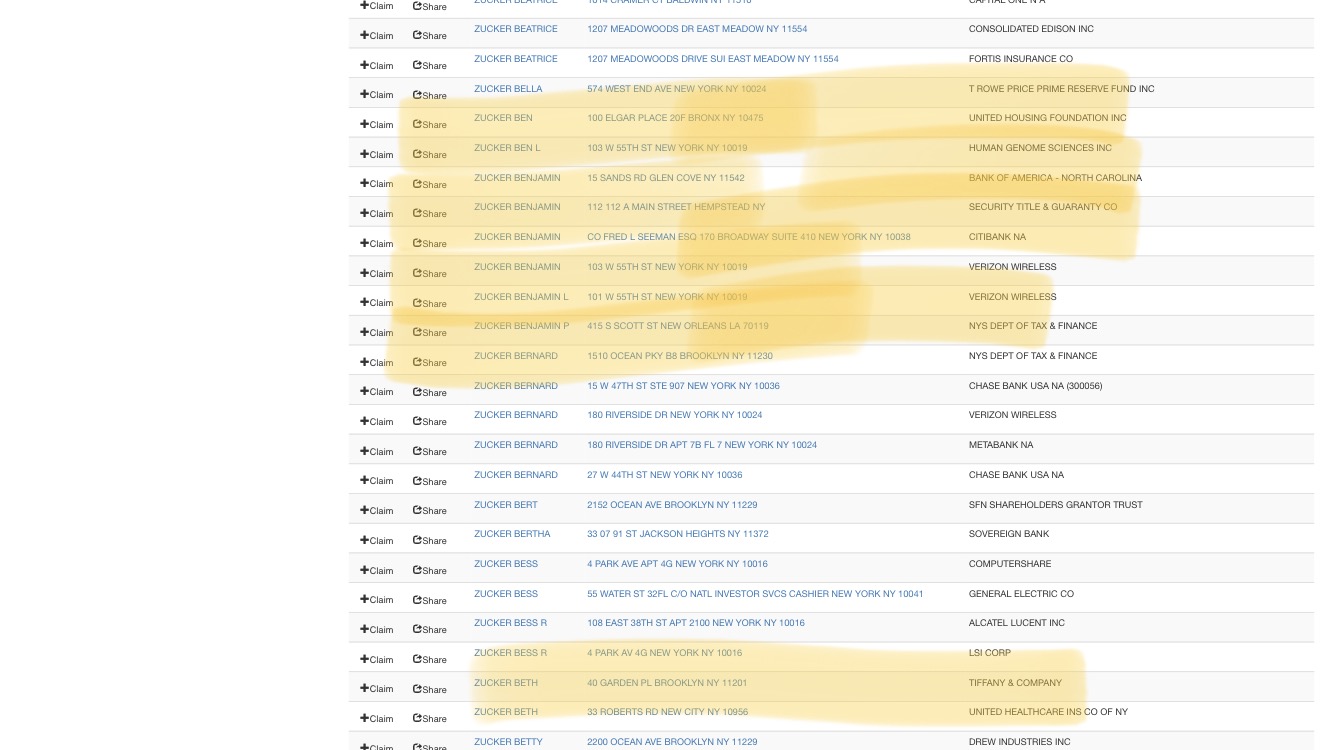Open address 100 Elgar Place 20F Bronx
This screenshot has height=750, width=1334.
pos(675,118)
